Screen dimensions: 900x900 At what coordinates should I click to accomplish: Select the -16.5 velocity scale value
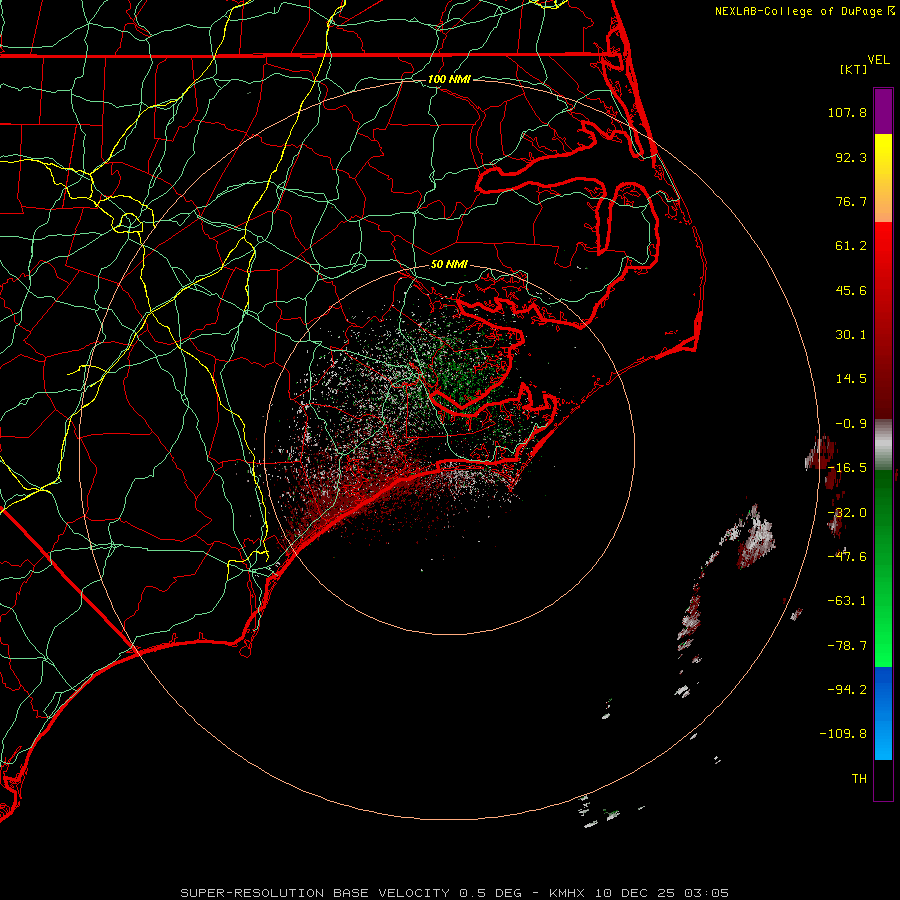coord(847,468)
